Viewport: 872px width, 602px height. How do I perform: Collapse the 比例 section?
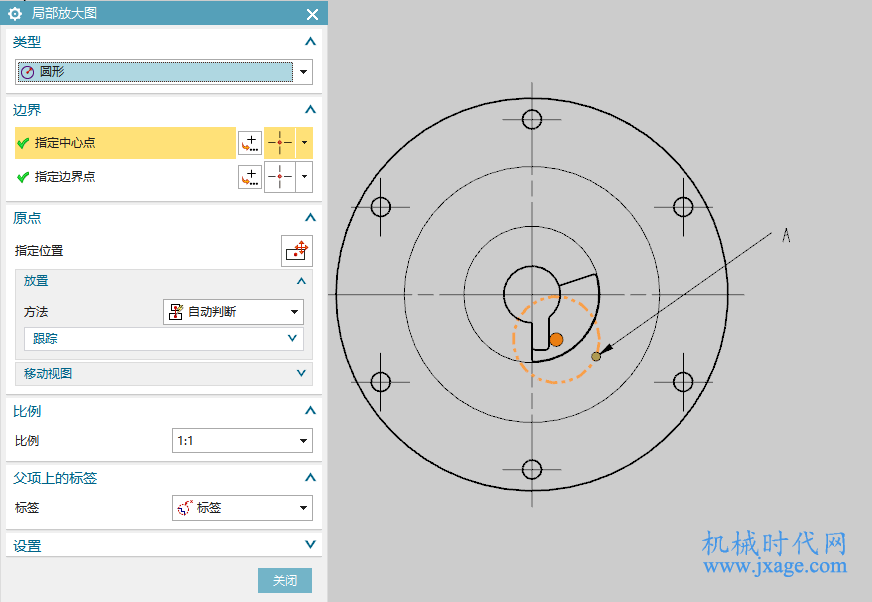(310, 411)
